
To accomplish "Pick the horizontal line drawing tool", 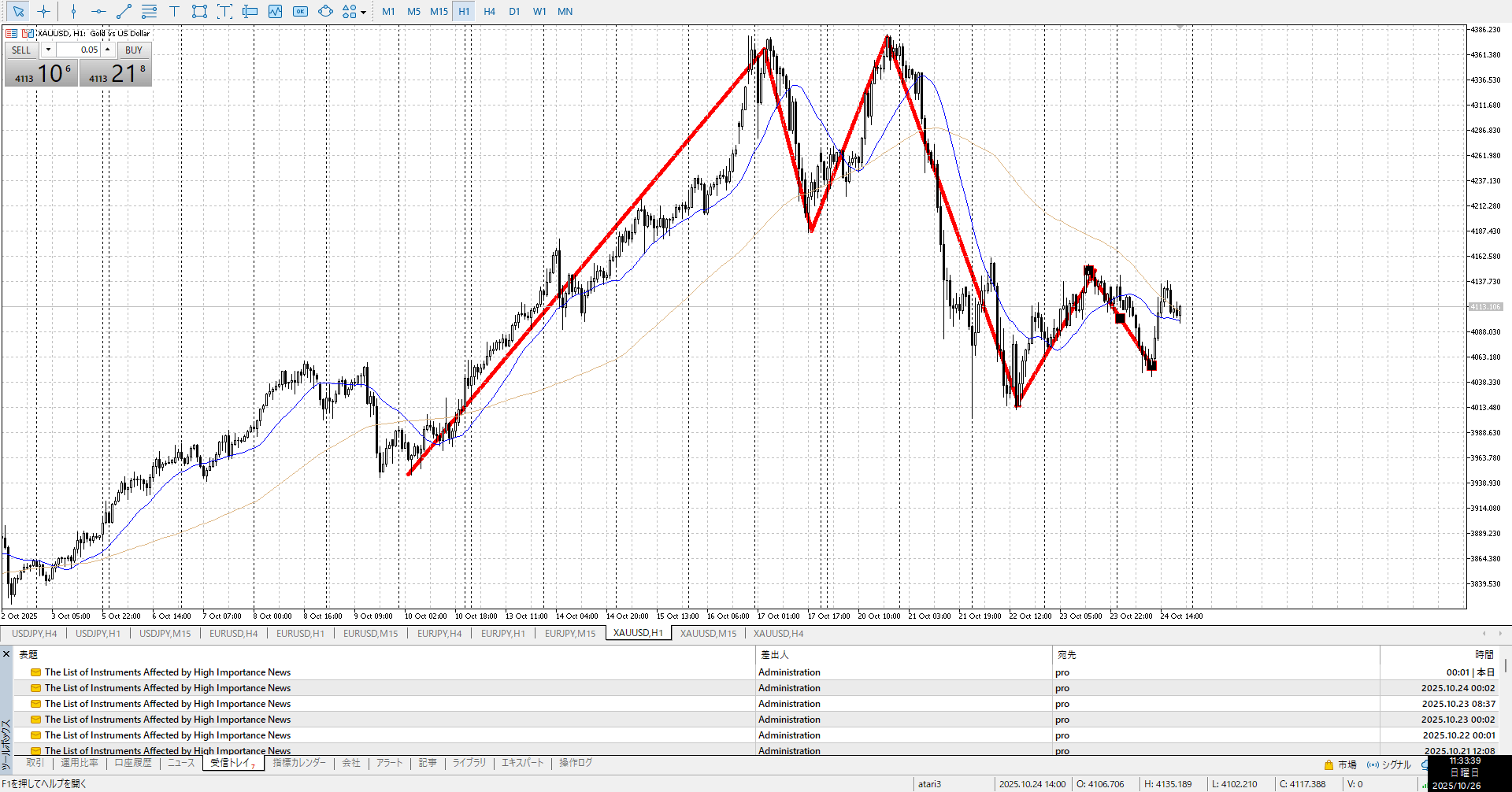I will click(98, 12).
